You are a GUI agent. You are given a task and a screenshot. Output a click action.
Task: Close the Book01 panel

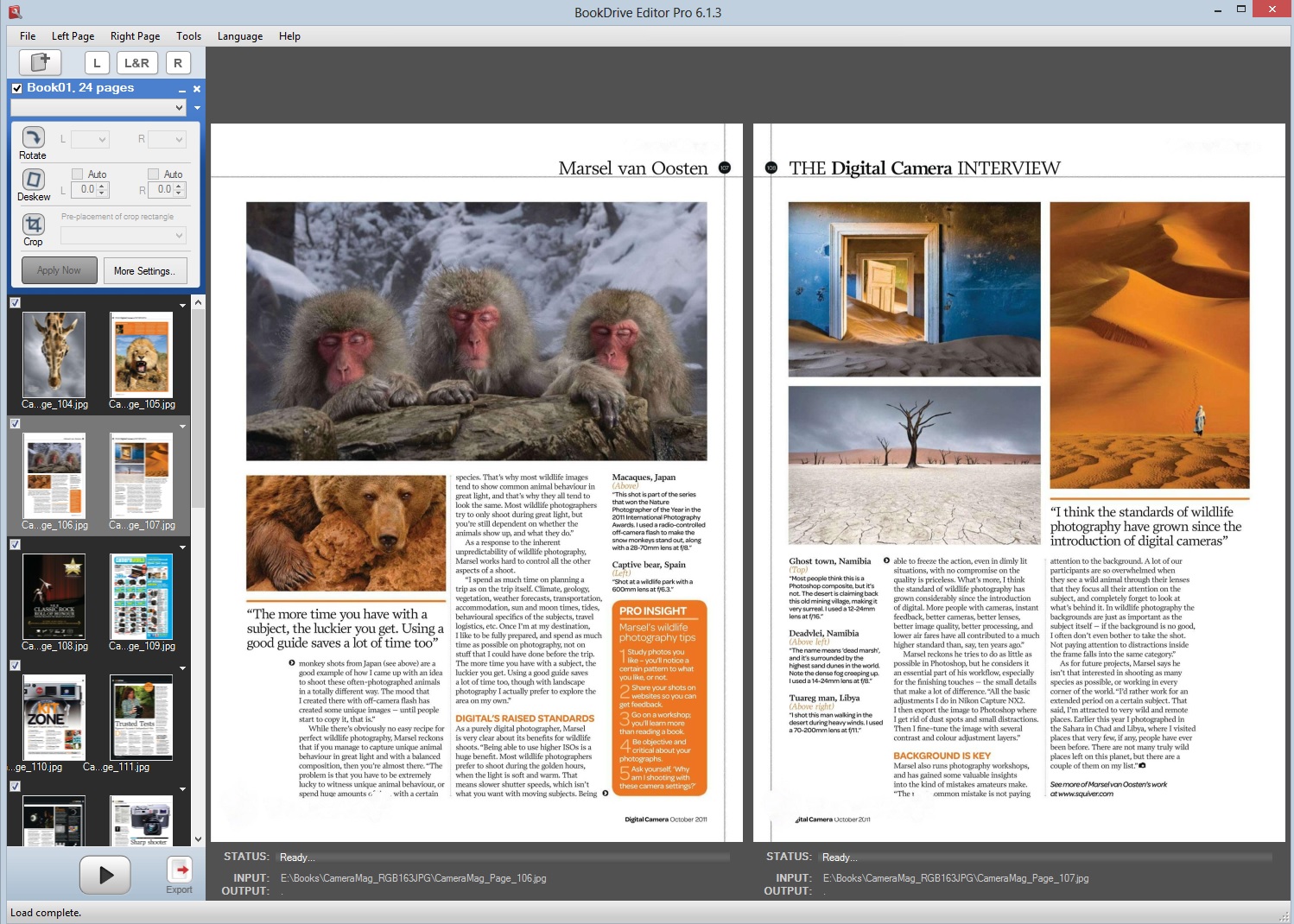coord(197,88)
